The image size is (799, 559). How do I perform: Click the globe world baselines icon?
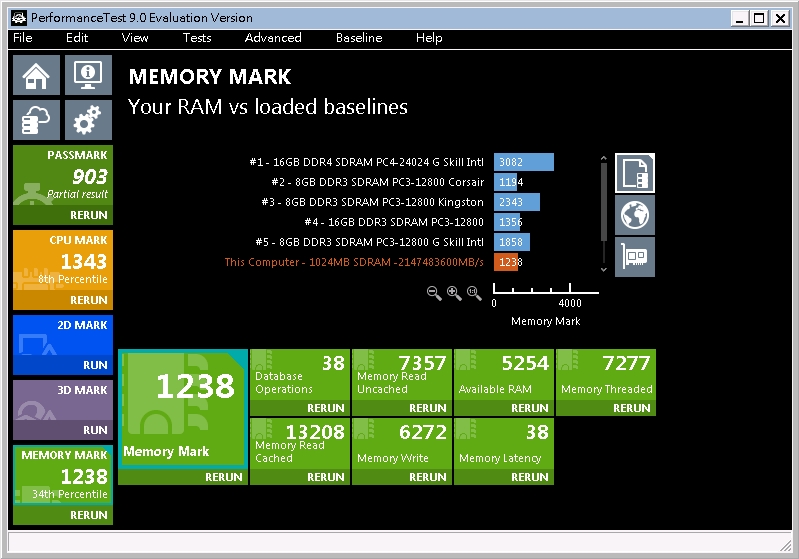(635, 215)
